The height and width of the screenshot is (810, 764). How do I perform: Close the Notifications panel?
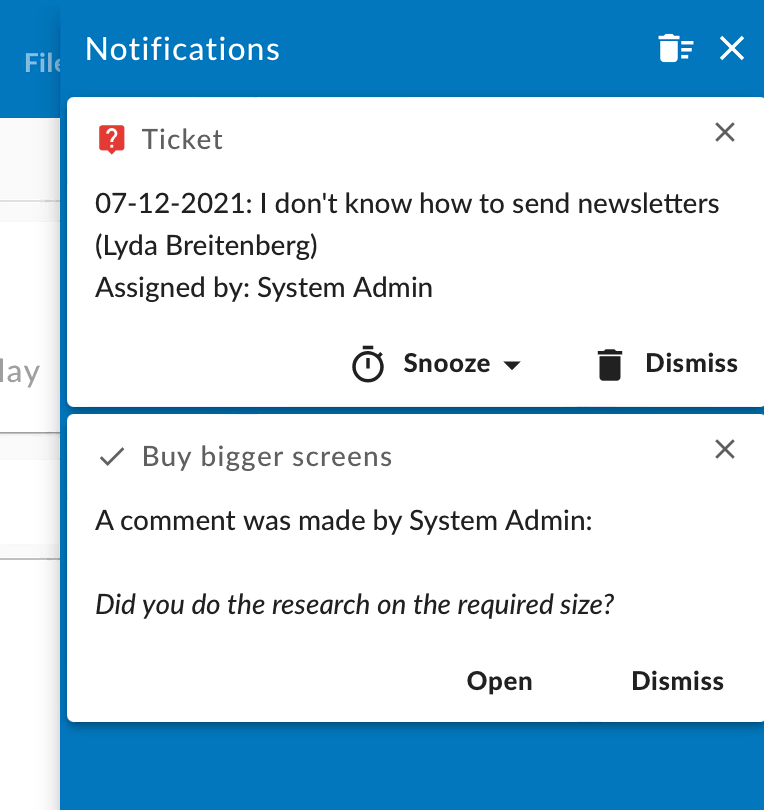pos(732,49)
